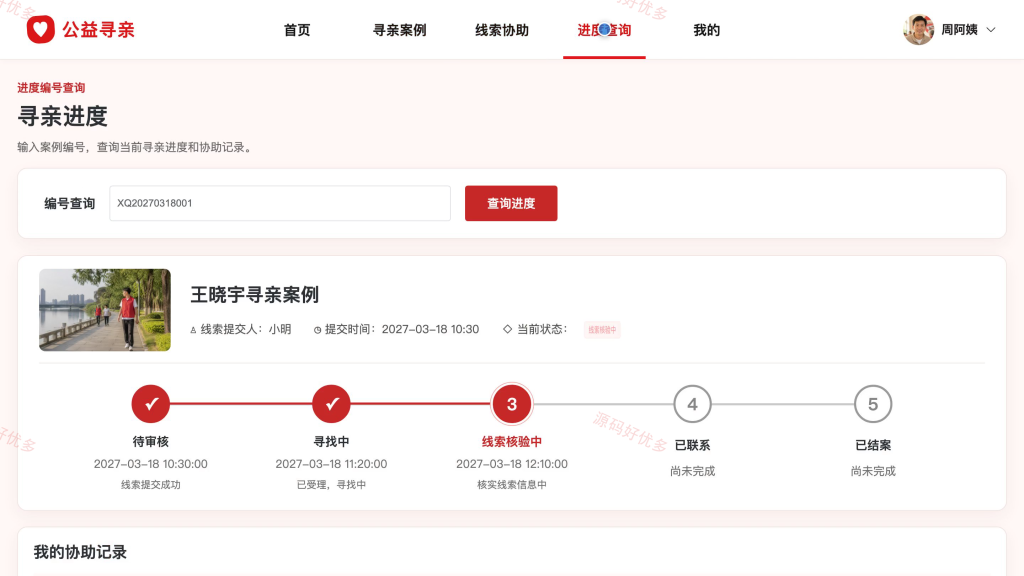Click 尚未完成 under 已结案
This screenshot has width=1024, height=576.
point(873,471)
